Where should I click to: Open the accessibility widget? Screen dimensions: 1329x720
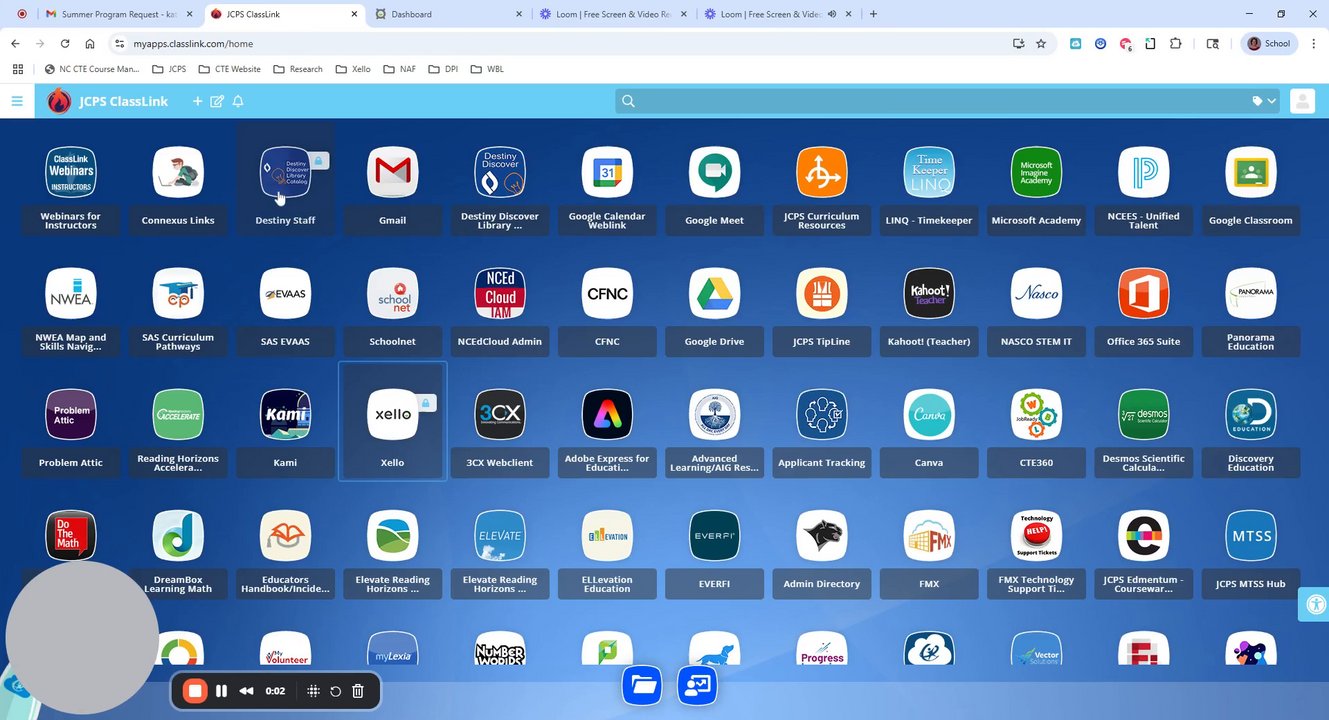click(x=1314, y=604)
